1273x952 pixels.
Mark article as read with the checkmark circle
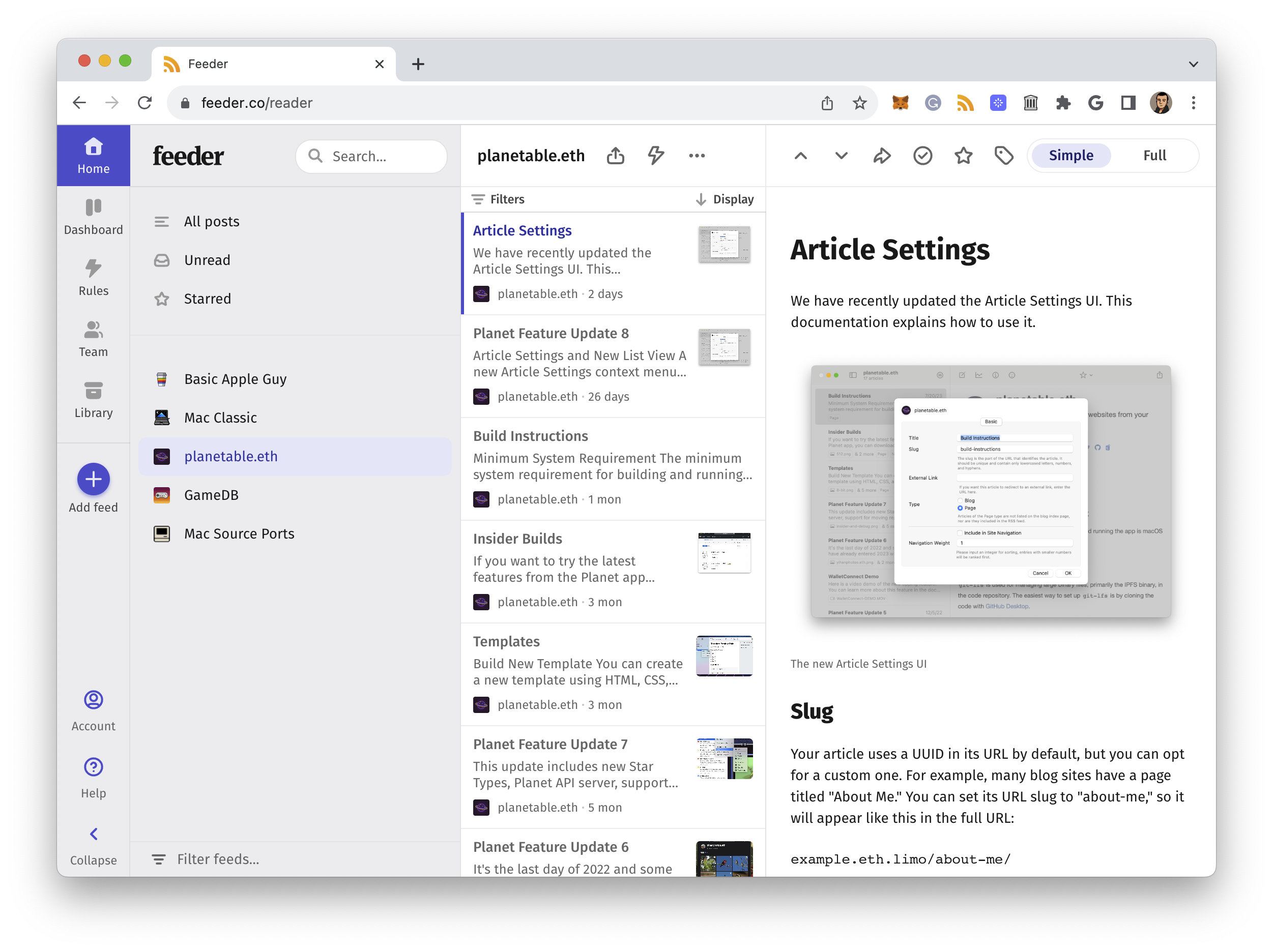(922, 155)
